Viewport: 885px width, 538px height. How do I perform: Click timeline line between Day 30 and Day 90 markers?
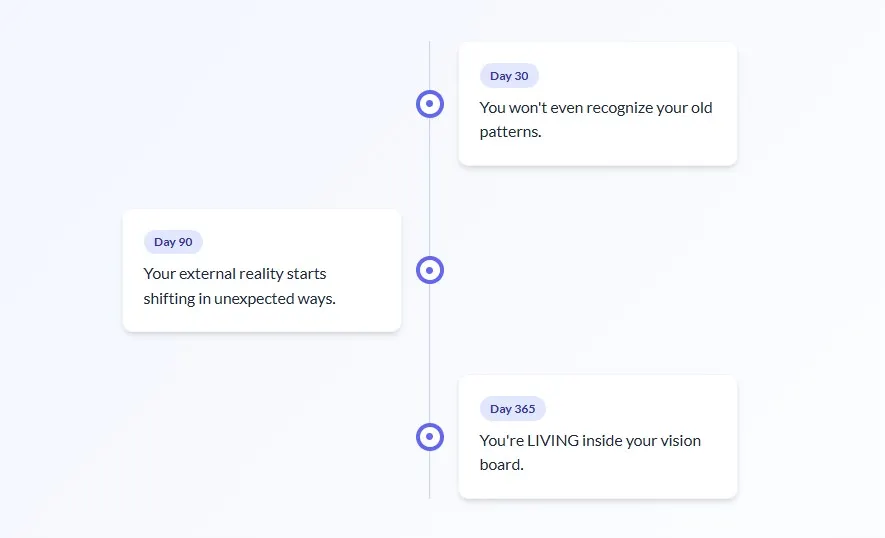tap(430, 186)
